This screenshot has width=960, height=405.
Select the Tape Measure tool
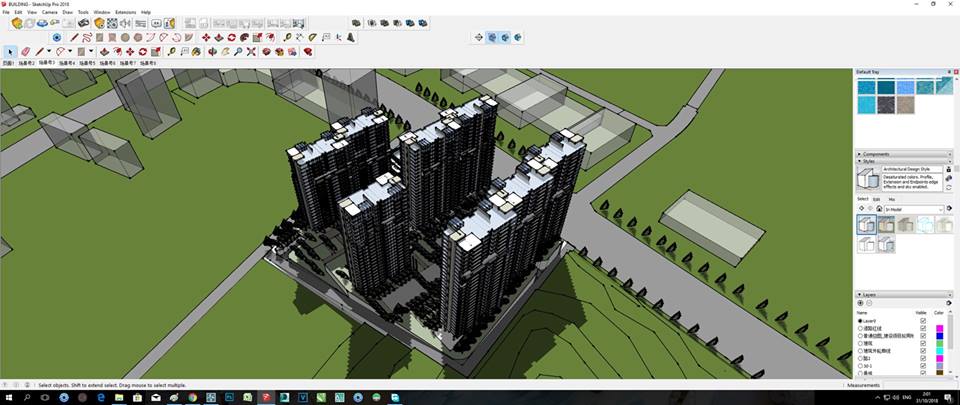(x=171, y=51)
